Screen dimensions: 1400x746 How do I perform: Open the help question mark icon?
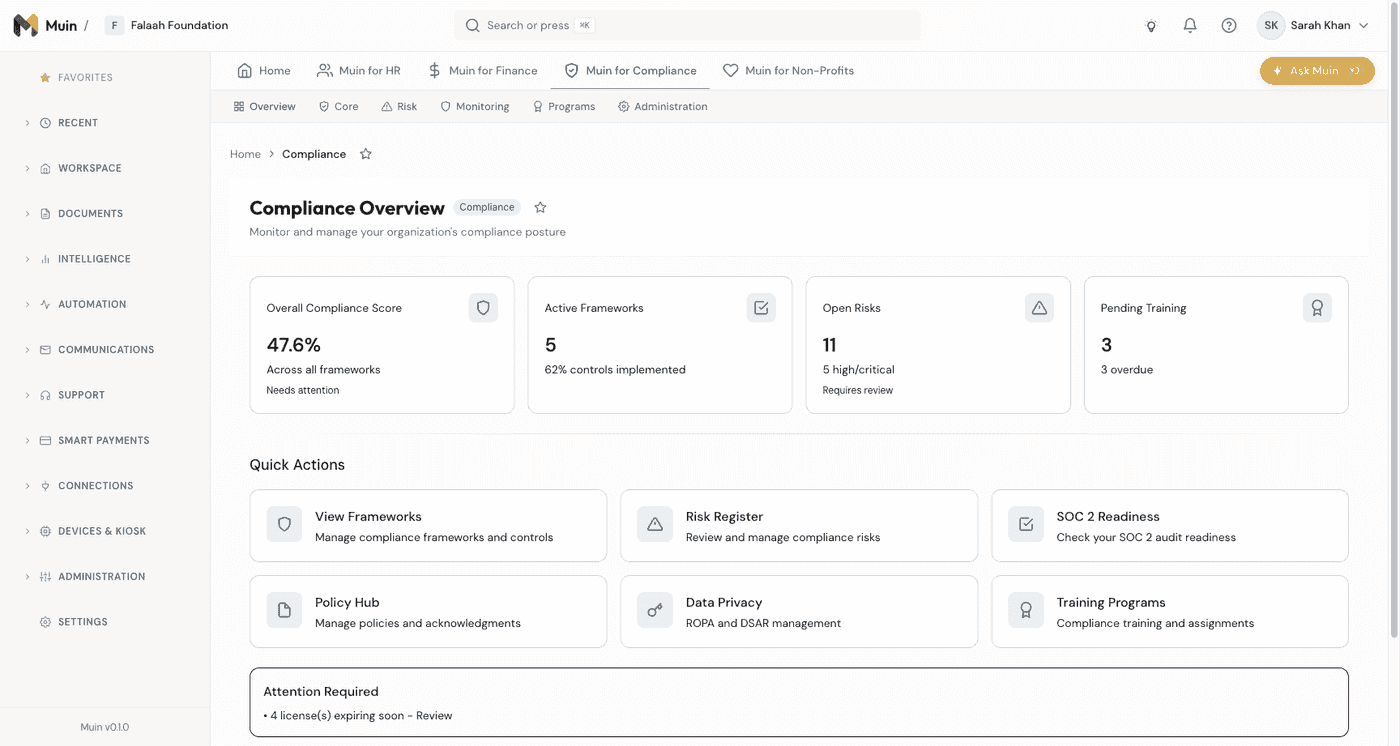[1229, 26]
